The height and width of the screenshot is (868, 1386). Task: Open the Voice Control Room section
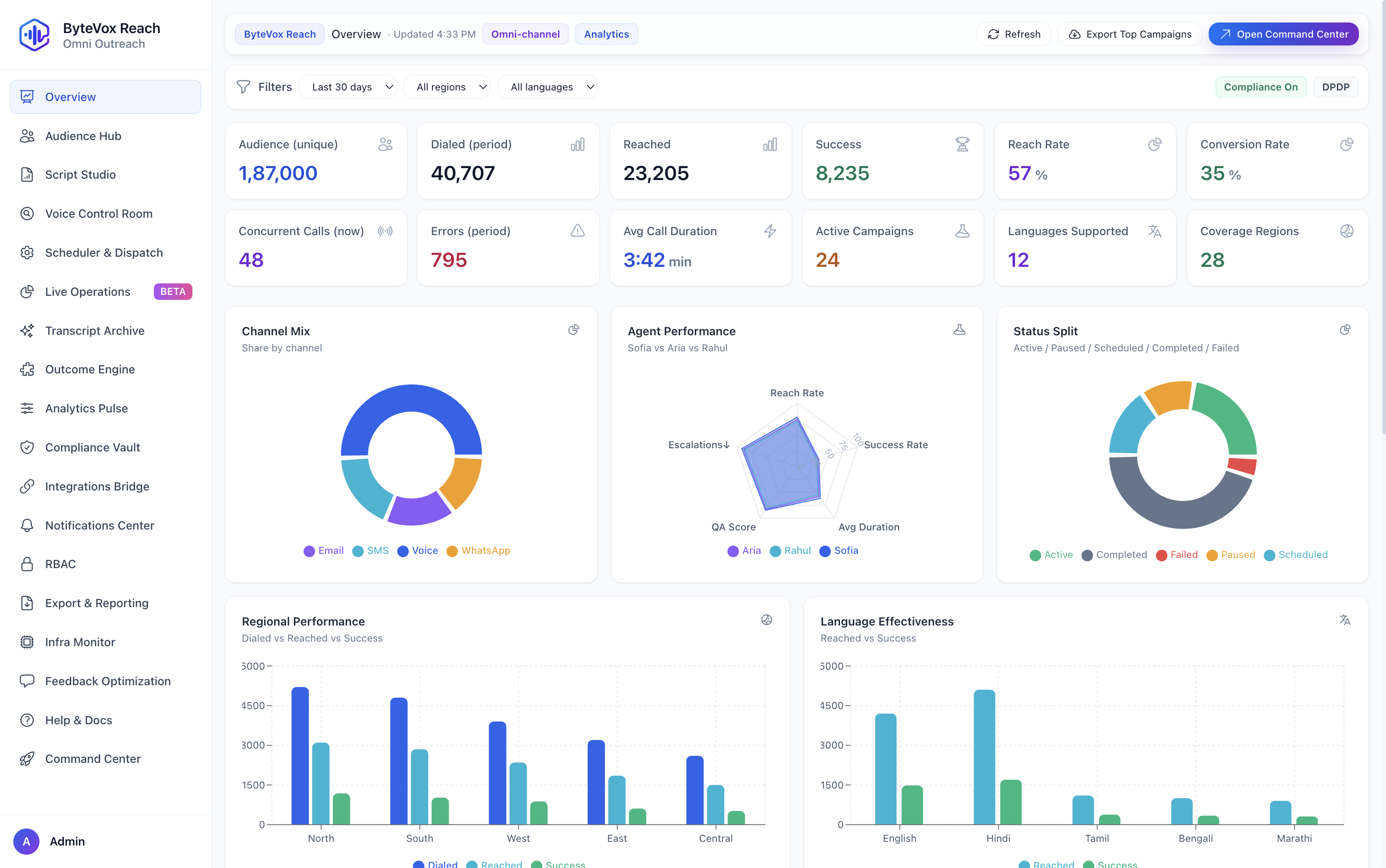98,213
